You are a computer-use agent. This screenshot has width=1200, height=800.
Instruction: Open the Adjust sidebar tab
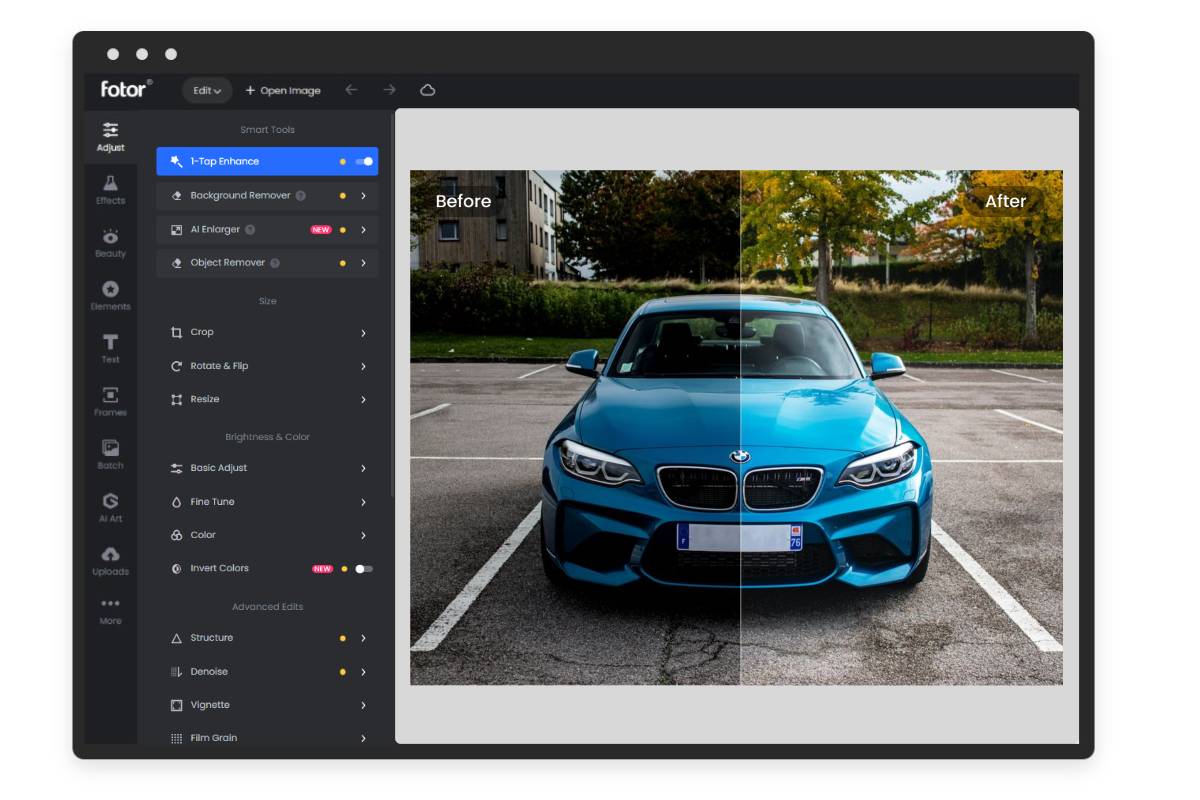click(x=110, y=137)
